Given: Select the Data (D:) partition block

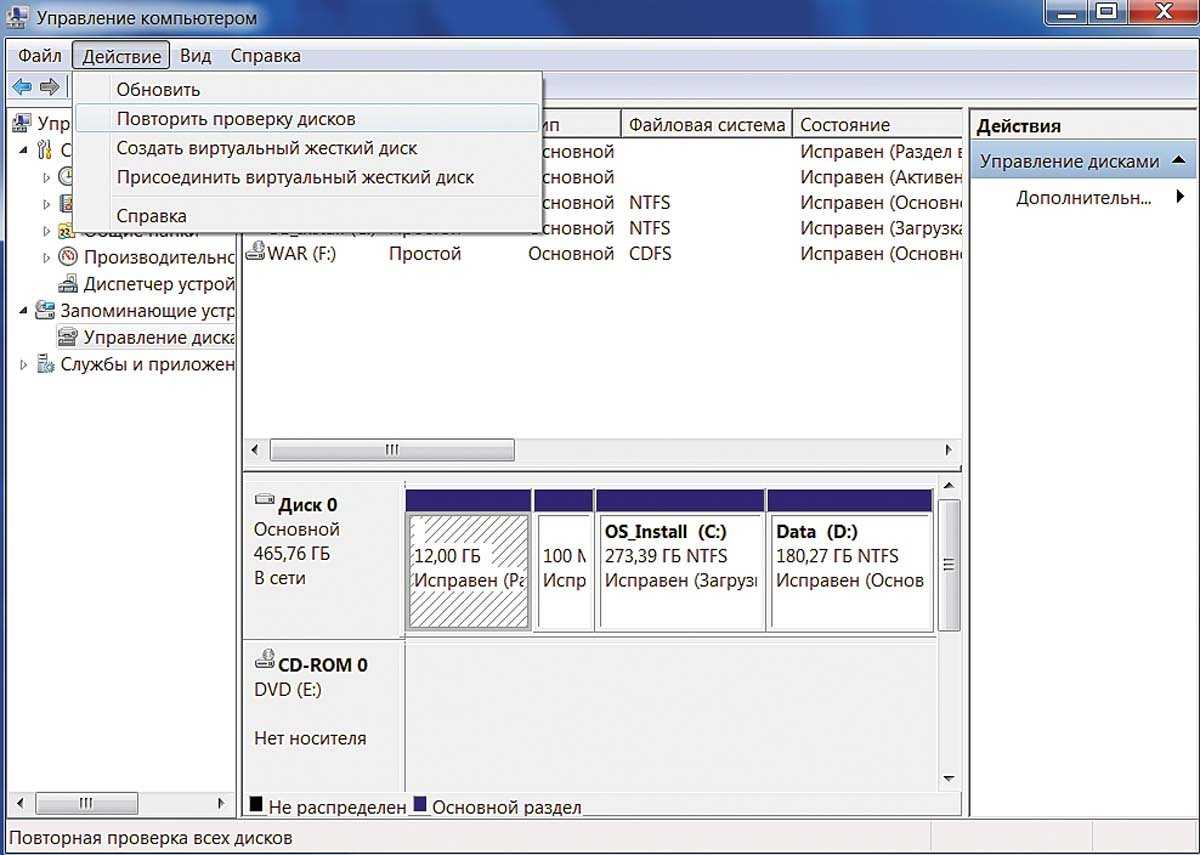Looking at the screenshot, I should pos(849,570).
